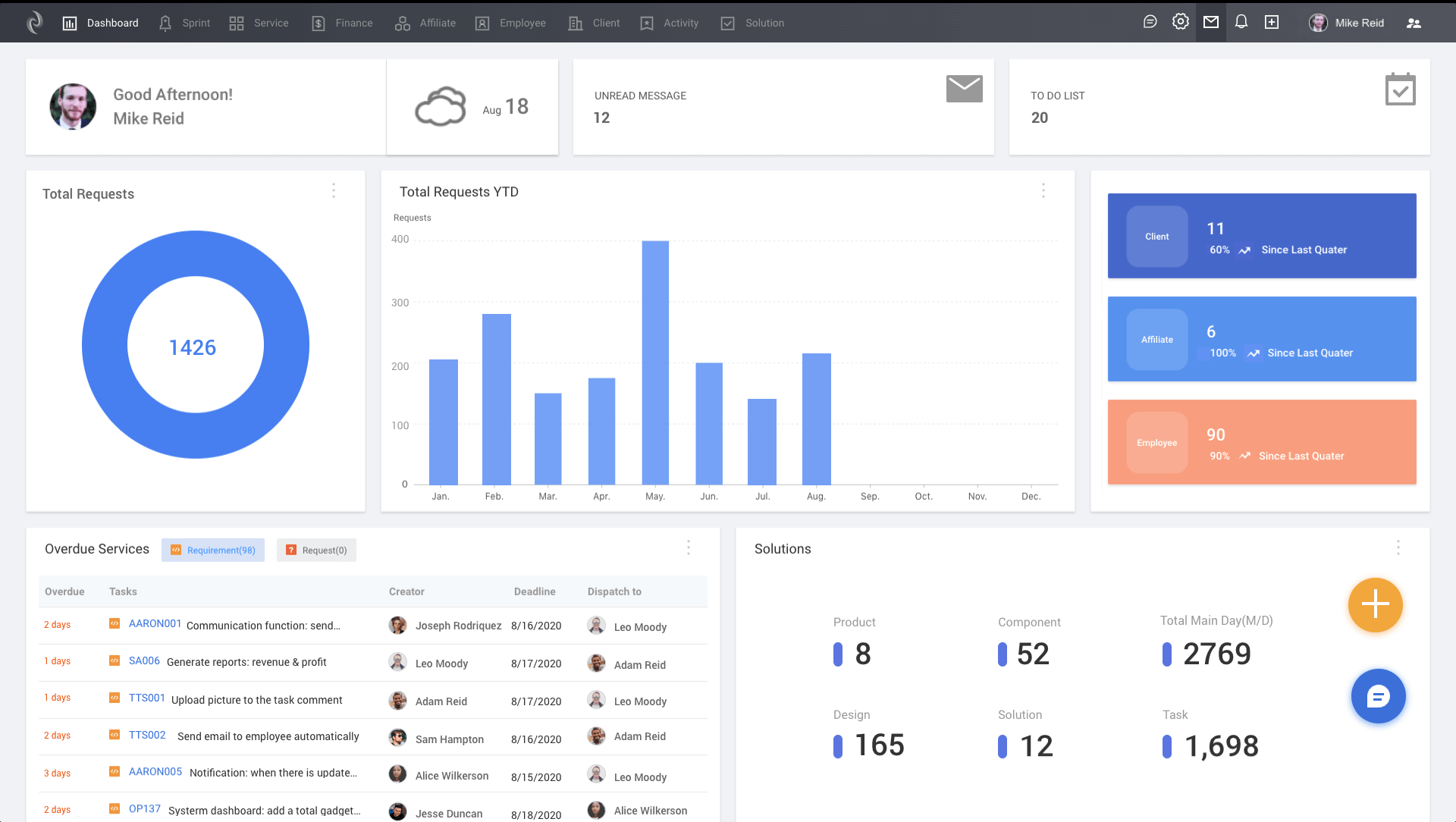Click the mail envelope icon in navbar

(x=1211, y=22)
